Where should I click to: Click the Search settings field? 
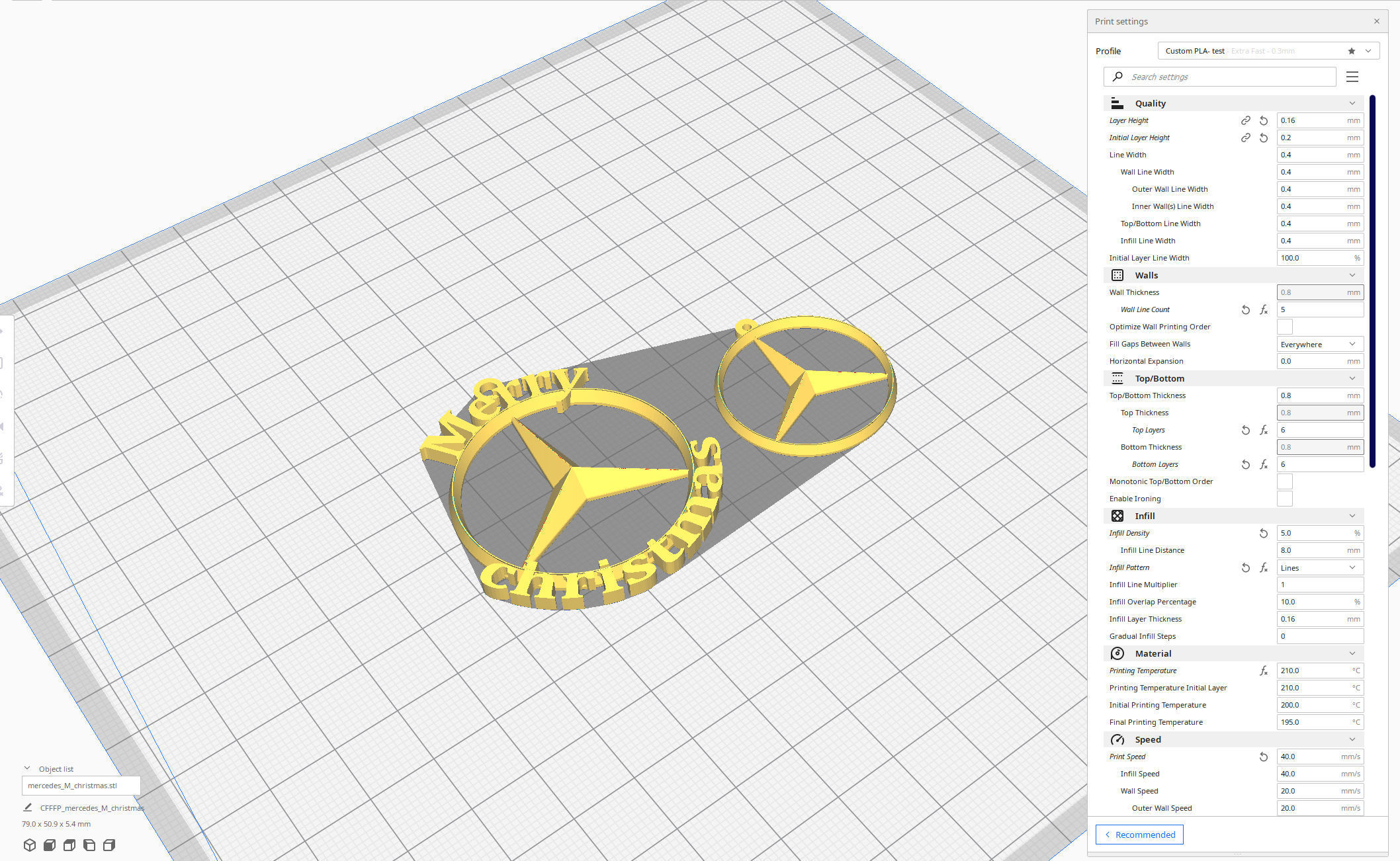(x=1219, y=77)
